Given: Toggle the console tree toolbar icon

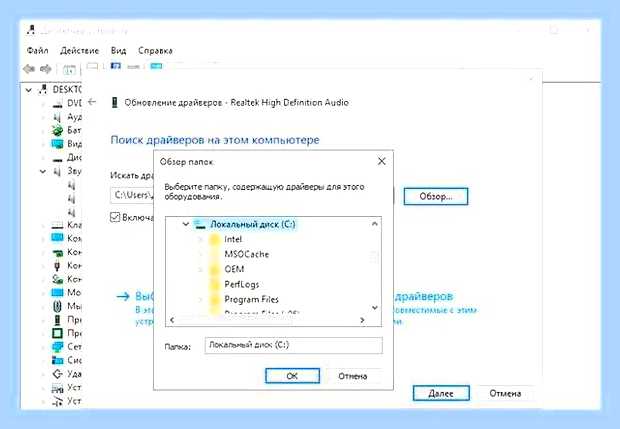Looking at the screenshot, I should tap(69, 70).
